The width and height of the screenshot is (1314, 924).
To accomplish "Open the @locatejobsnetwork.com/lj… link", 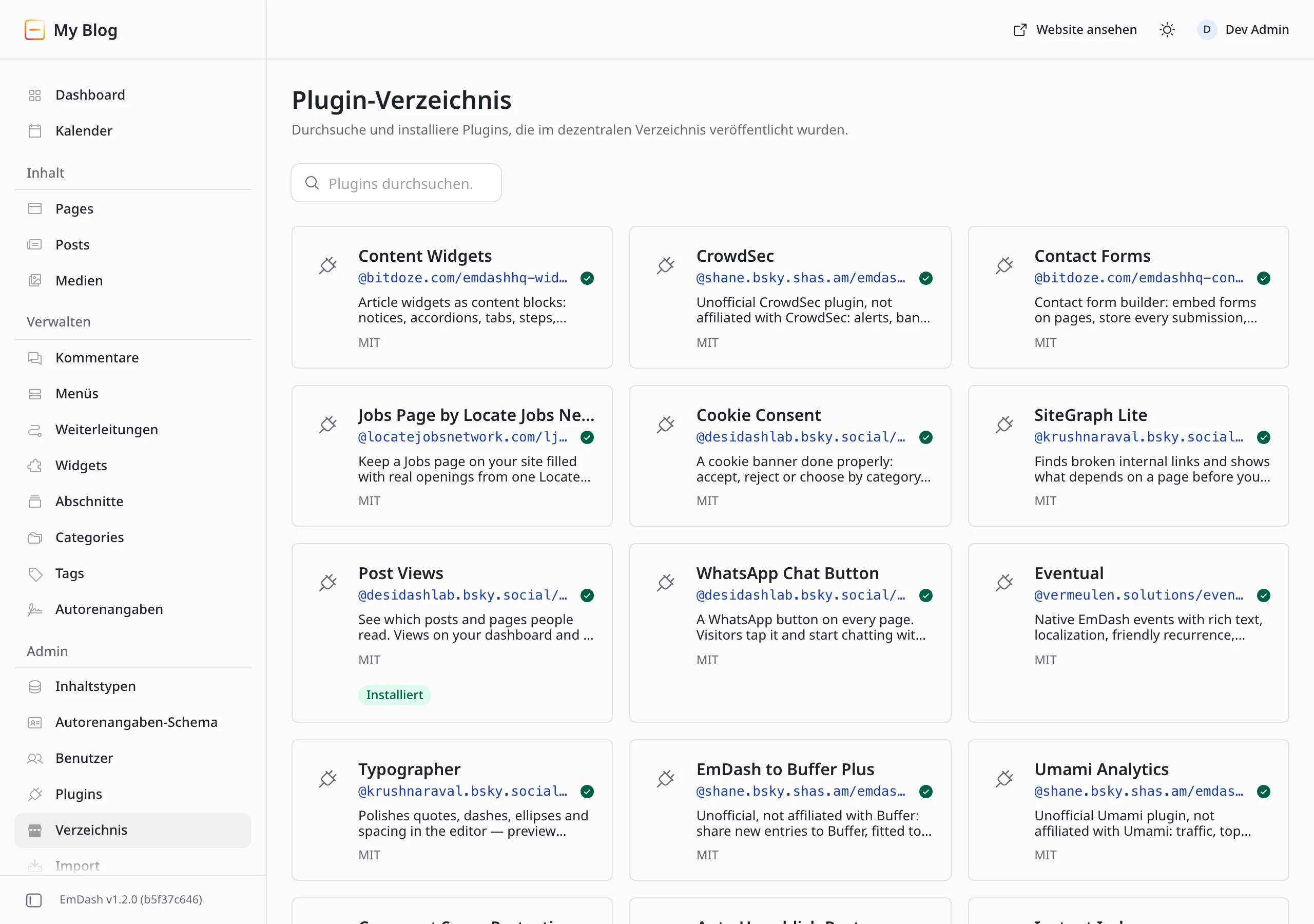I will 462,437.
